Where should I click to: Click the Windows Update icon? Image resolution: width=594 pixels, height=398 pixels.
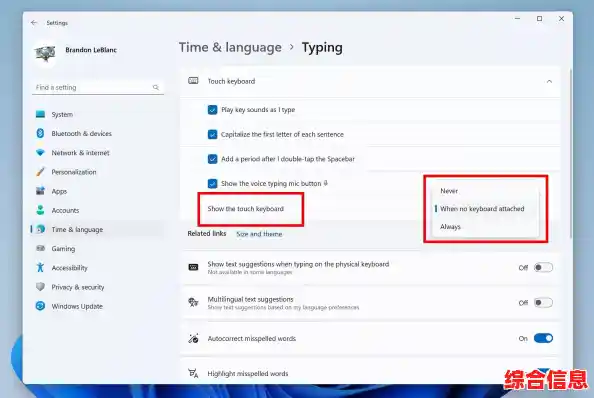[x=40, y=306]
